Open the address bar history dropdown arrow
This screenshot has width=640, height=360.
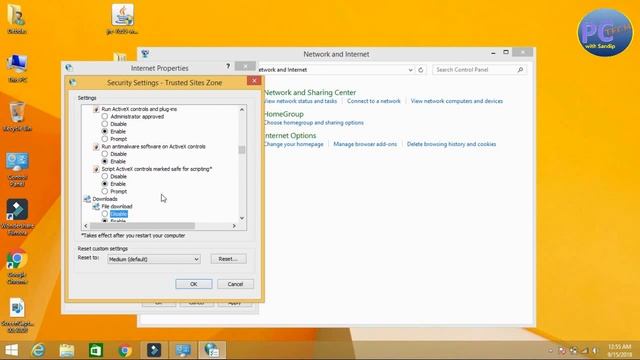(410, 70)
